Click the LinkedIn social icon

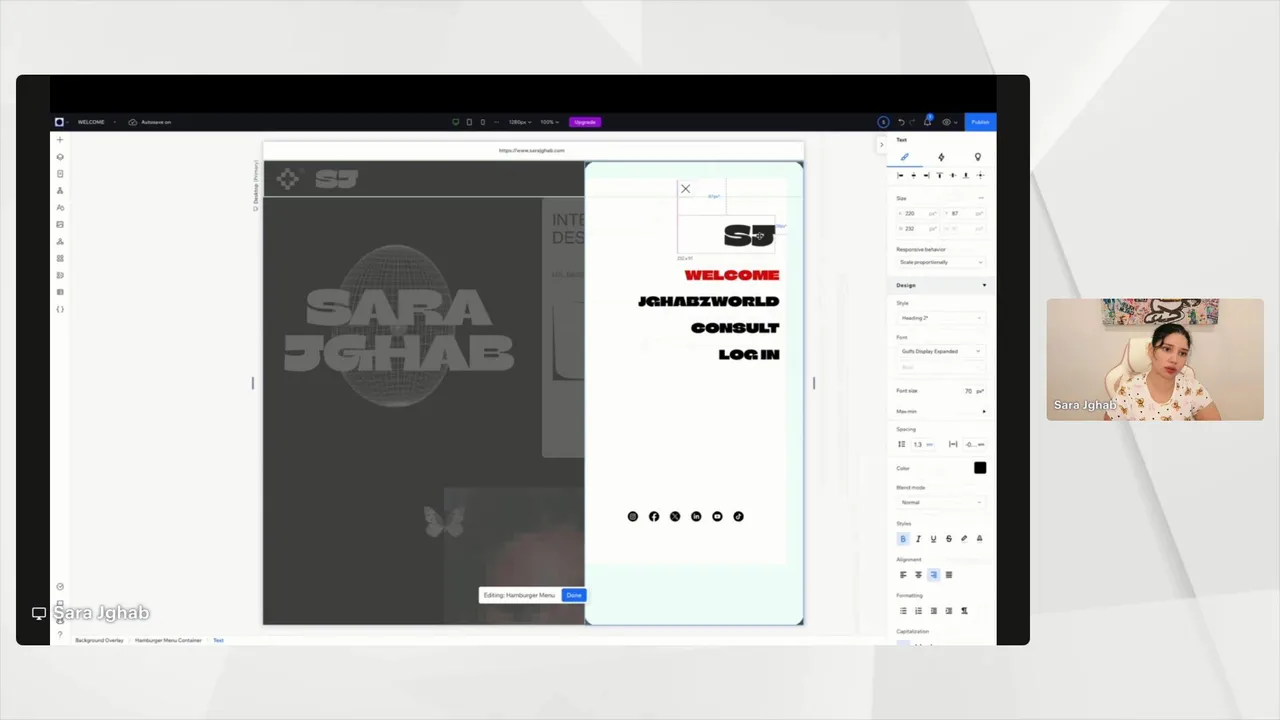pos(696,517)
